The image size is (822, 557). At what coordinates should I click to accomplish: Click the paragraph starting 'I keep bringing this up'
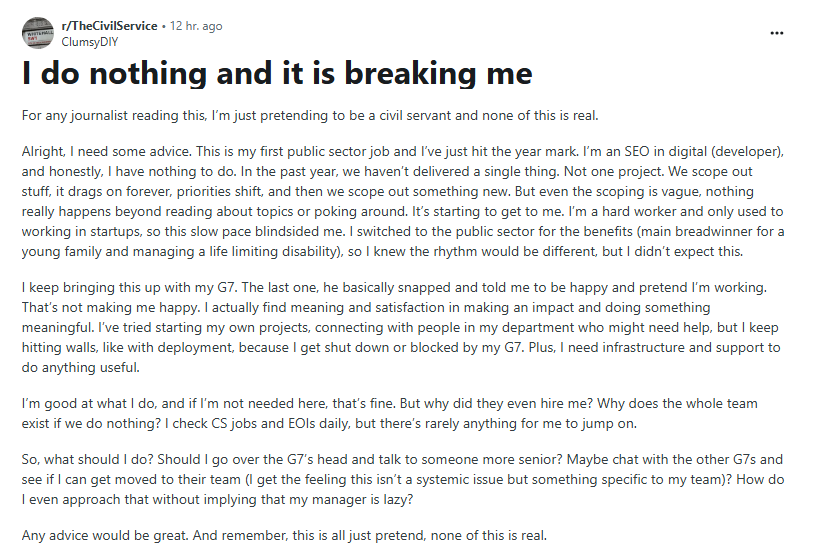[401, 327]
